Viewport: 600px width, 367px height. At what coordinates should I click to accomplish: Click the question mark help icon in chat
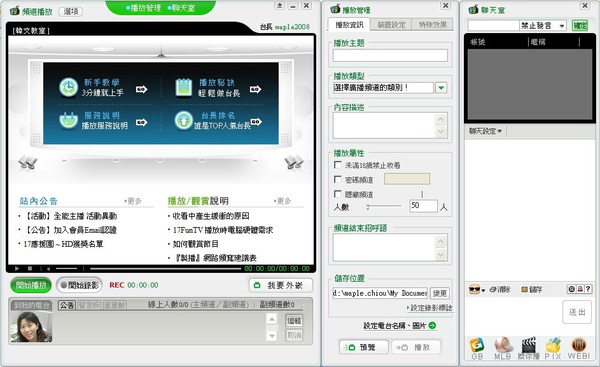588,289
